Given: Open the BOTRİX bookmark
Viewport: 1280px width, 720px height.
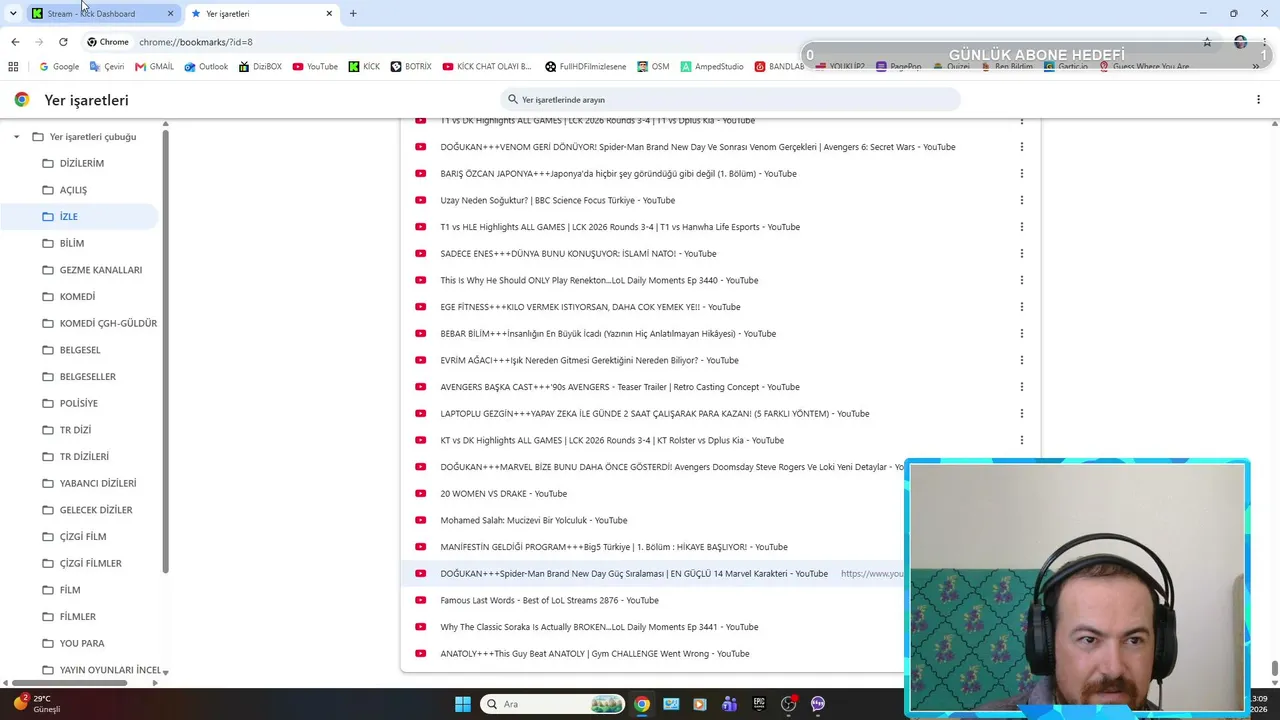Looking at the screenshot, I should click(x=411, y=66).
